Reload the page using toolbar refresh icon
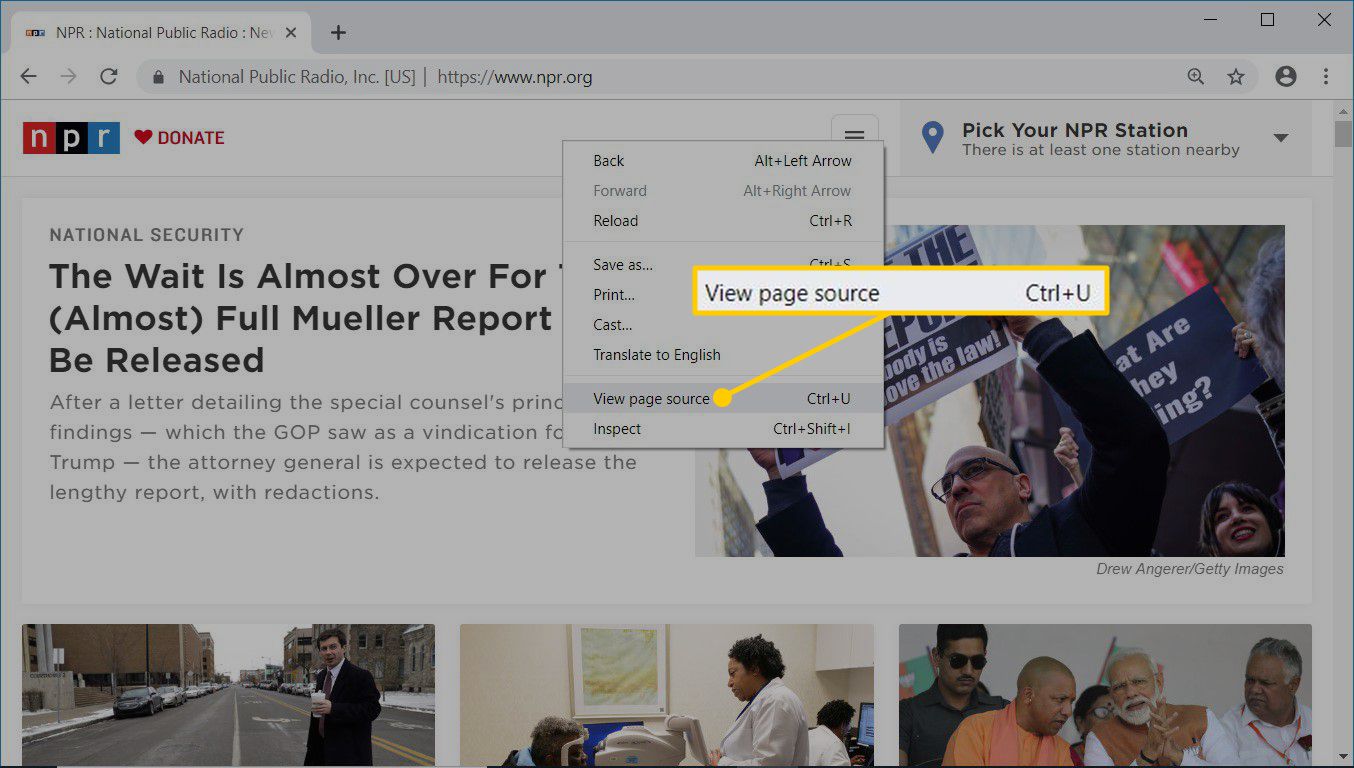1354x768 pixels. pos(109,77)
